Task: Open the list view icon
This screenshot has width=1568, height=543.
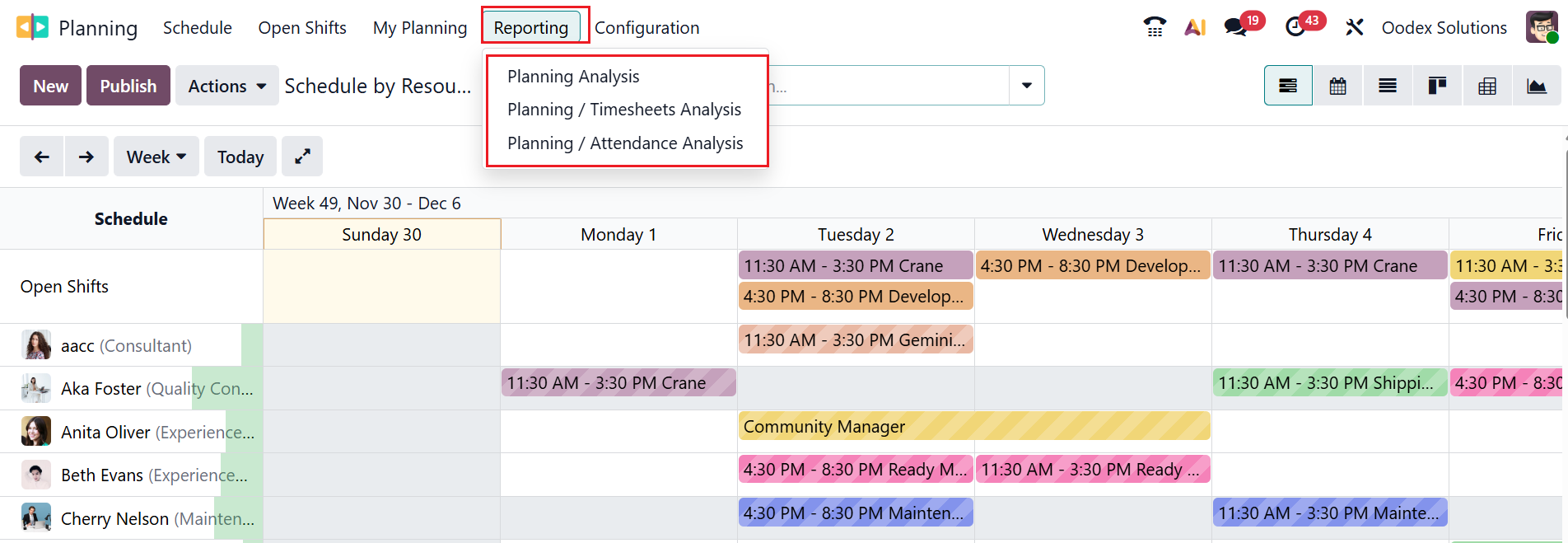Action: tap(1388, 86)
